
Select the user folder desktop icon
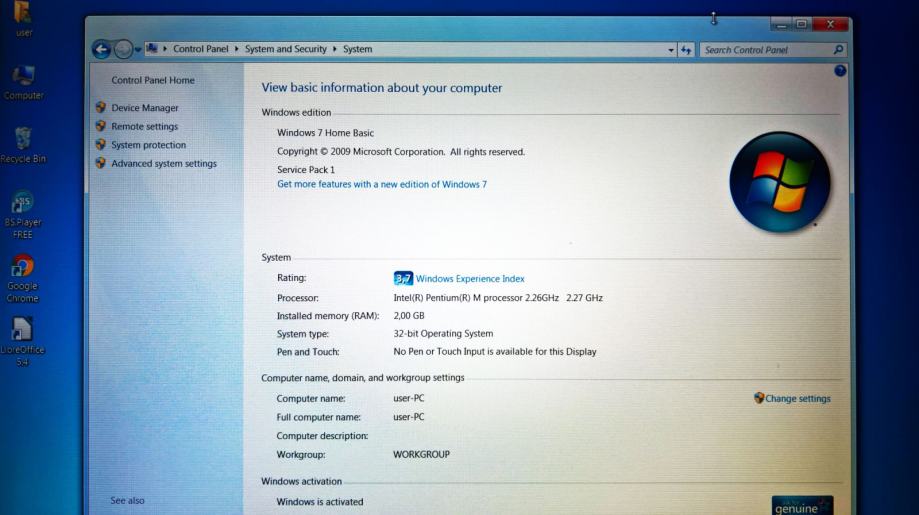[23, 19]
